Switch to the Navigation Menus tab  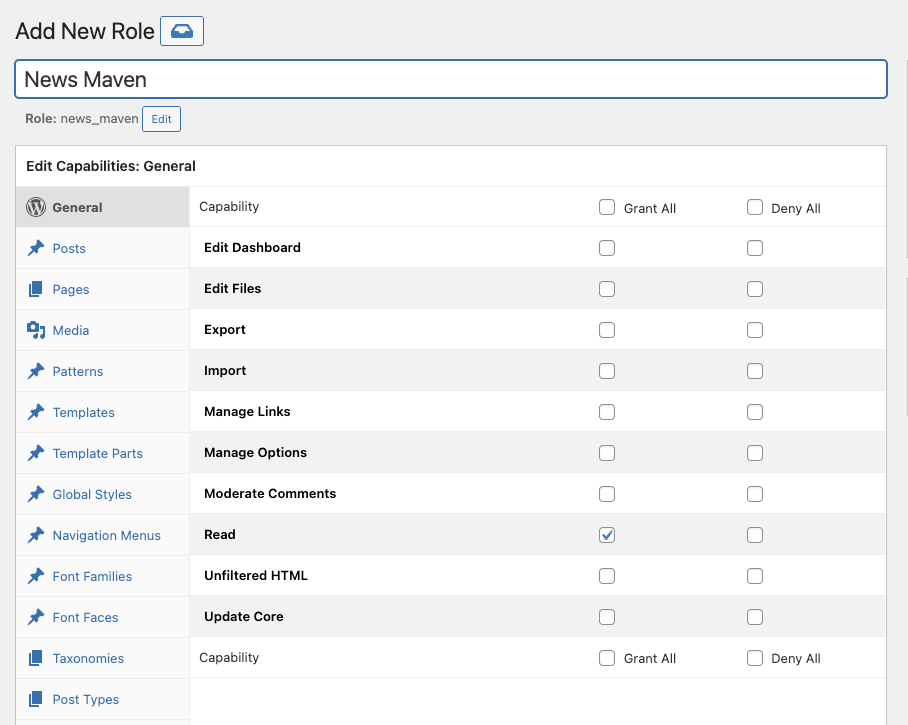click(106, 535)
